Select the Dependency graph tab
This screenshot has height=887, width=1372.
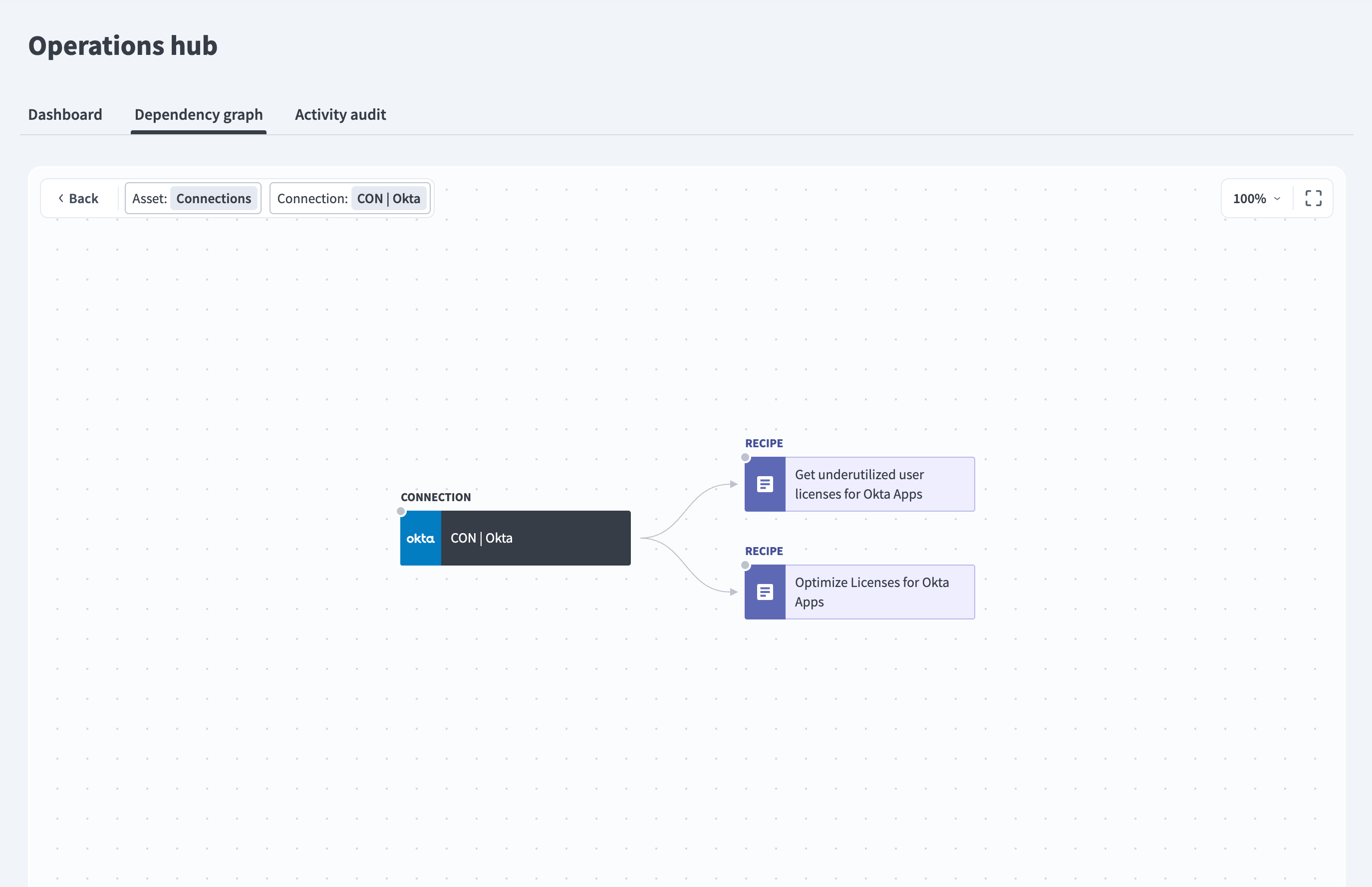pos(199,115)
